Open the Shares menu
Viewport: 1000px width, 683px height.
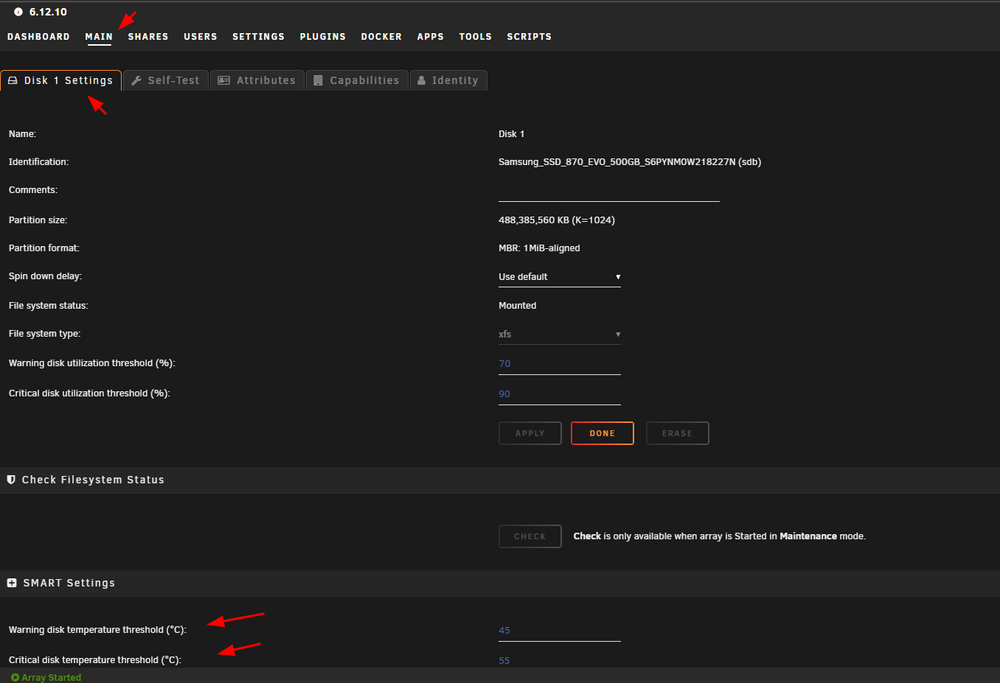(x=148, y=37)
